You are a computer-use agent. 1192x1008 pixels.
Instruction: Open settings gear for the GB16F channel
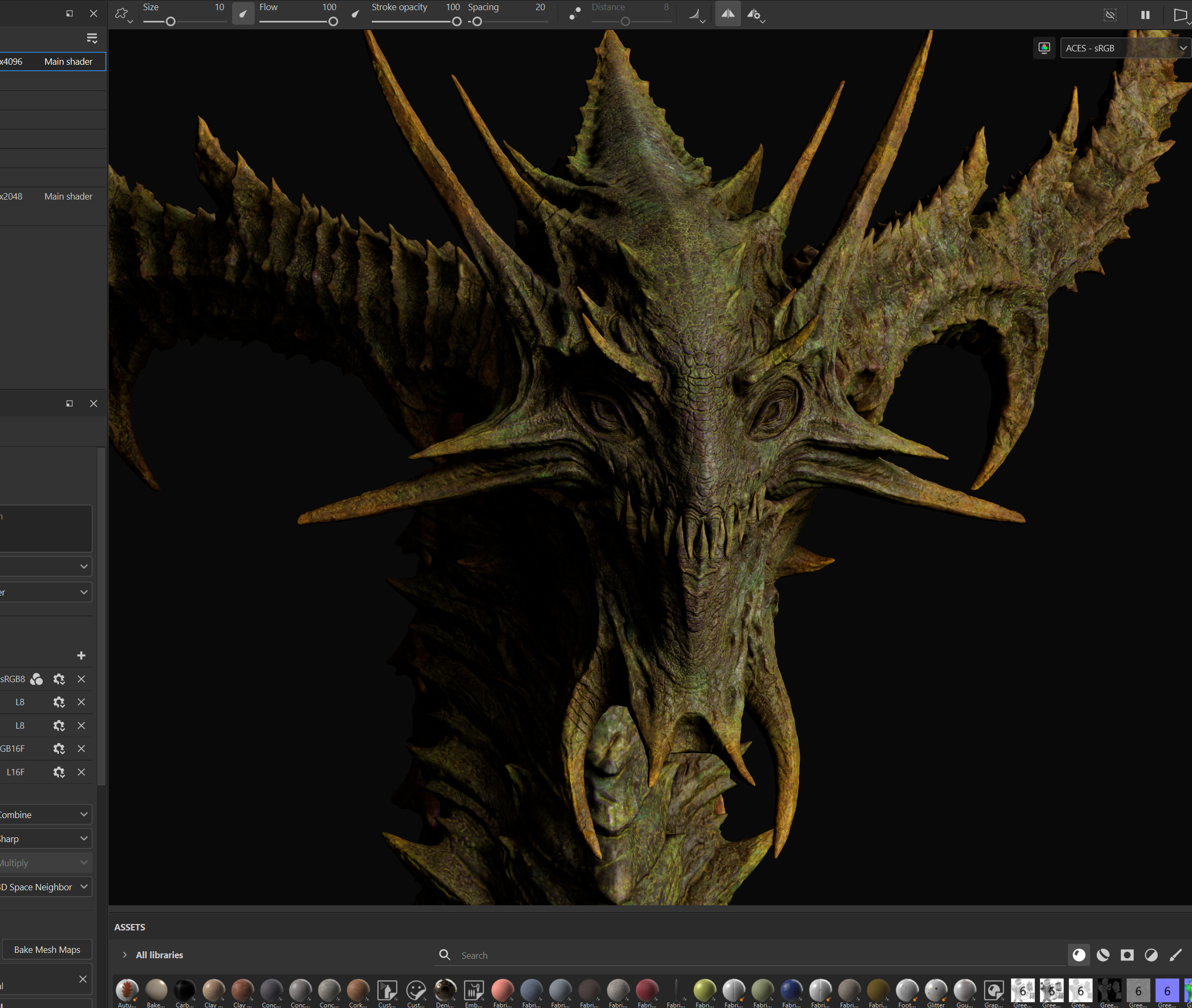(59, 749)
